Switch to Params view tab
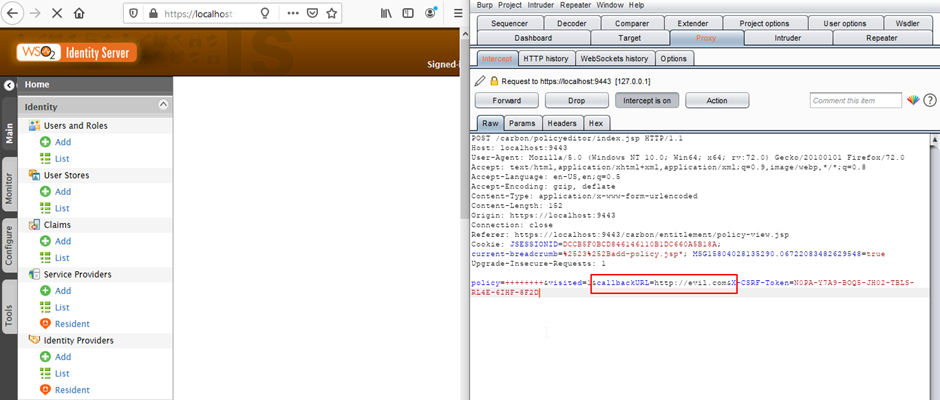This screenshot has height=400, width=940. coord(522,123)
